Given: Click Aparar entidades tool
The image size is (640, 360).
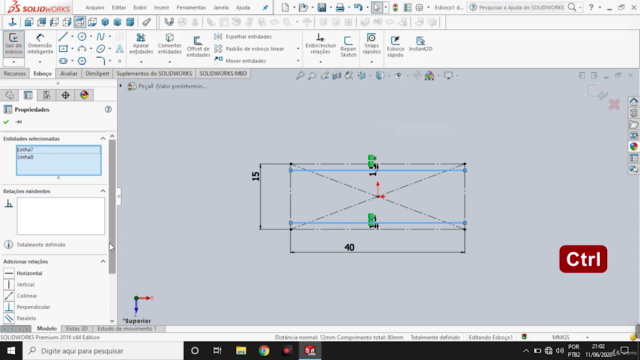Looking at the screenshot, I should coord(141,44).
